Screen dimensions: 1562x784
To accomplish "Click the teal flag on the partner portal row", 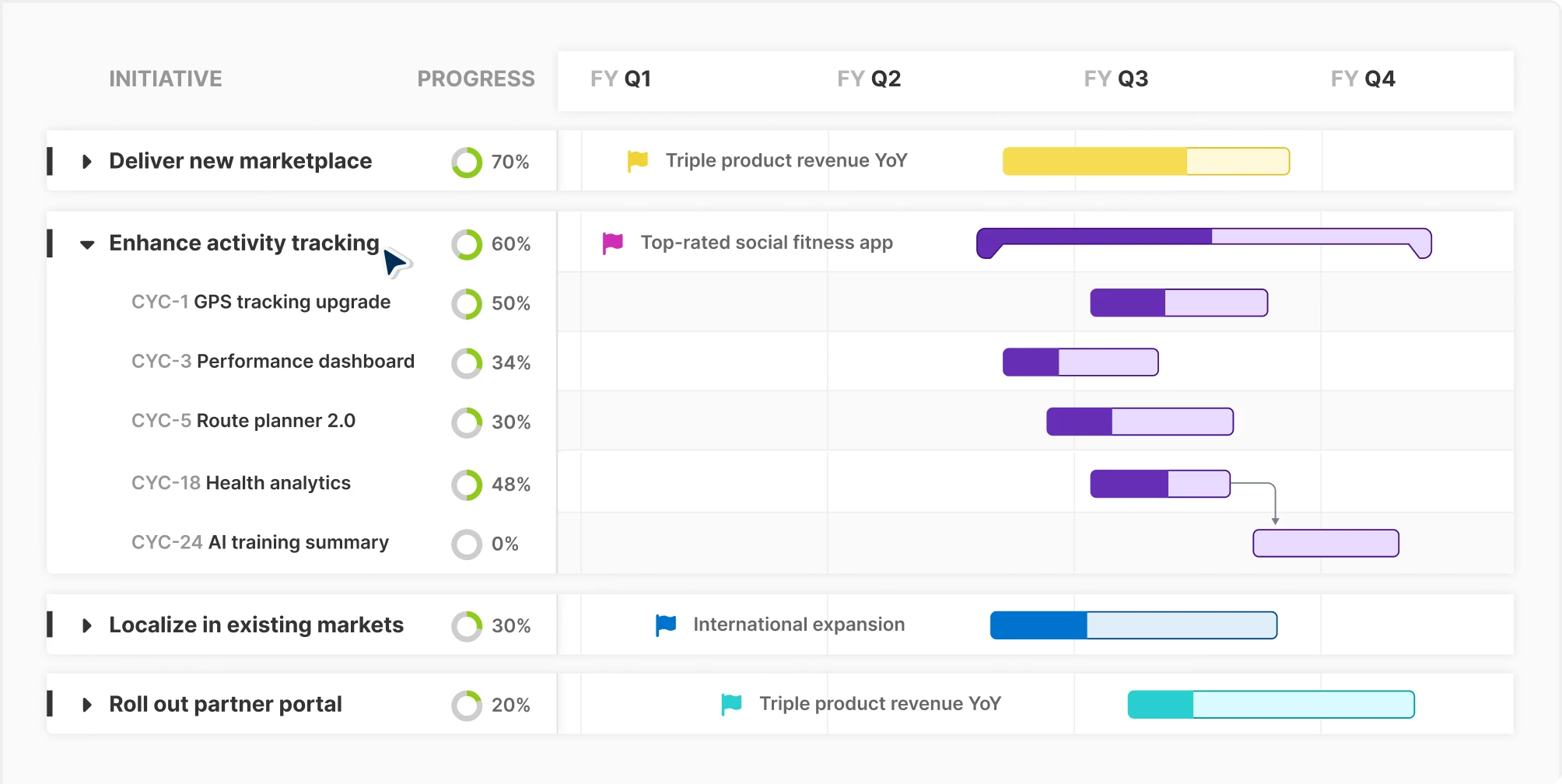I will [x=730, y=703].
